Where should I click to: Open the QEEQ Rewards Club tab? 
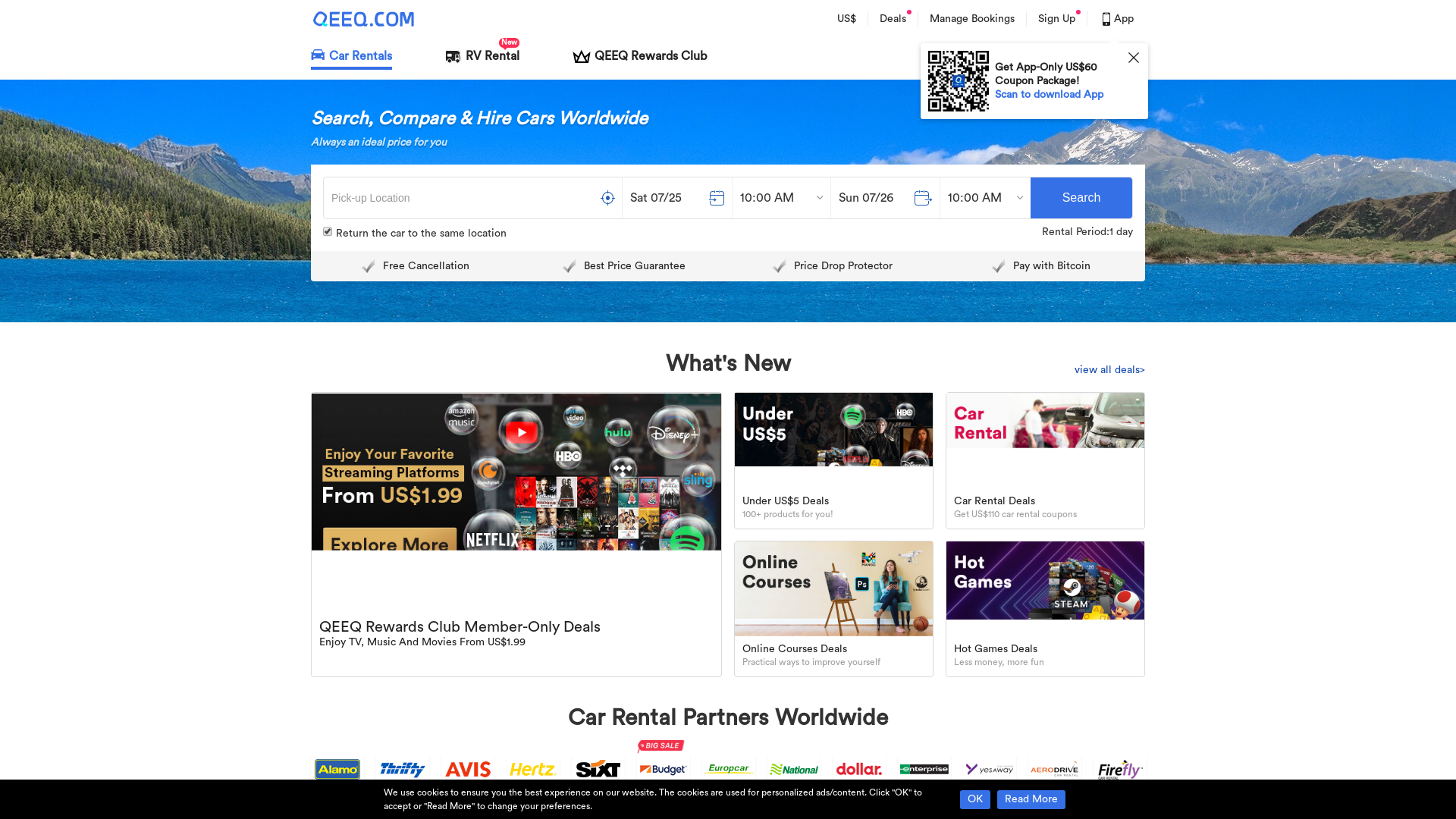pyautogui.click(x=640, y=56)
